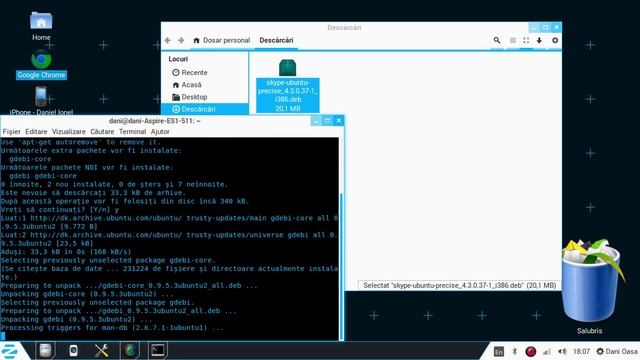The image size is (640, 360).
Task: Open the Zorin start menu
Action: coord(10,351)
